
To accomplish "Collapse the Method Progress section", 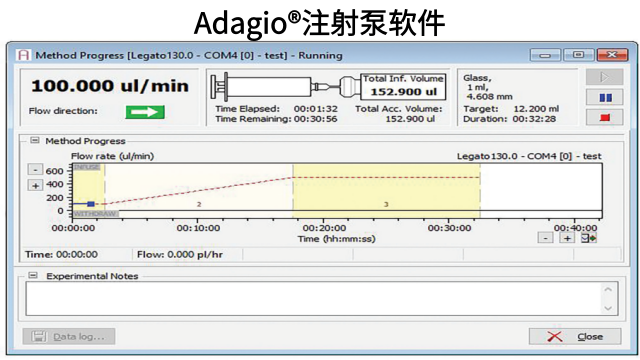I will click(35, 140).
